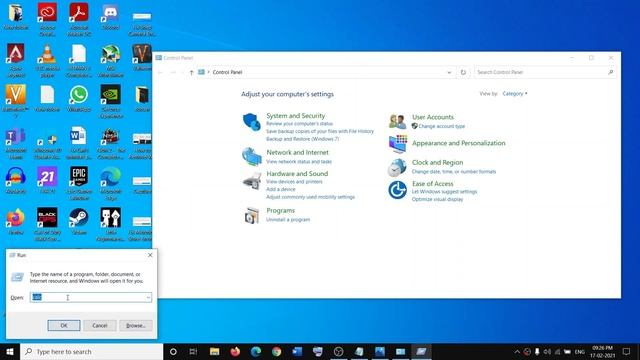Open Change date, time, or number formats

tap(453, 171)
